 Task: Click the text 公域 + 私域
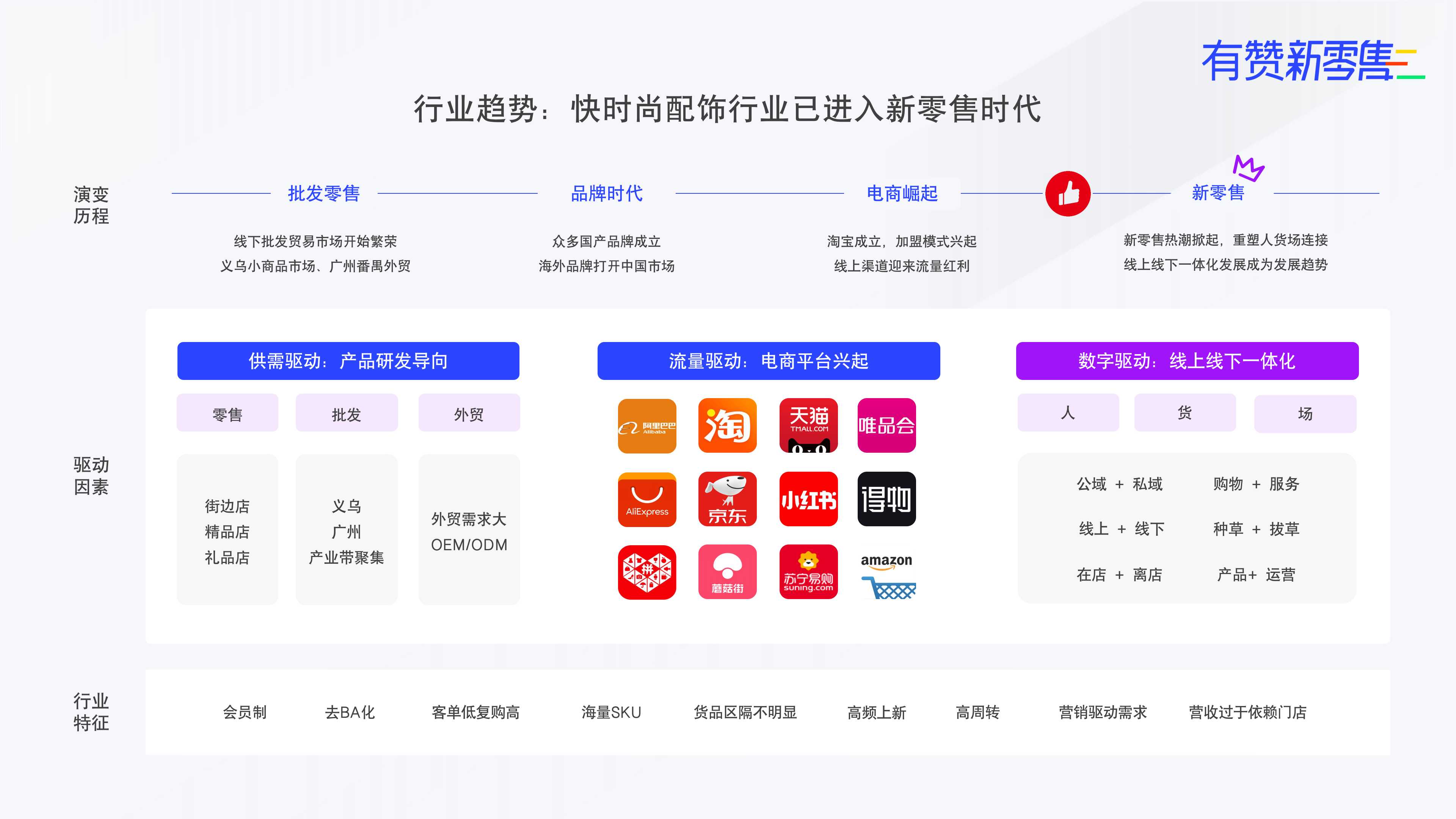[1120, 484]
